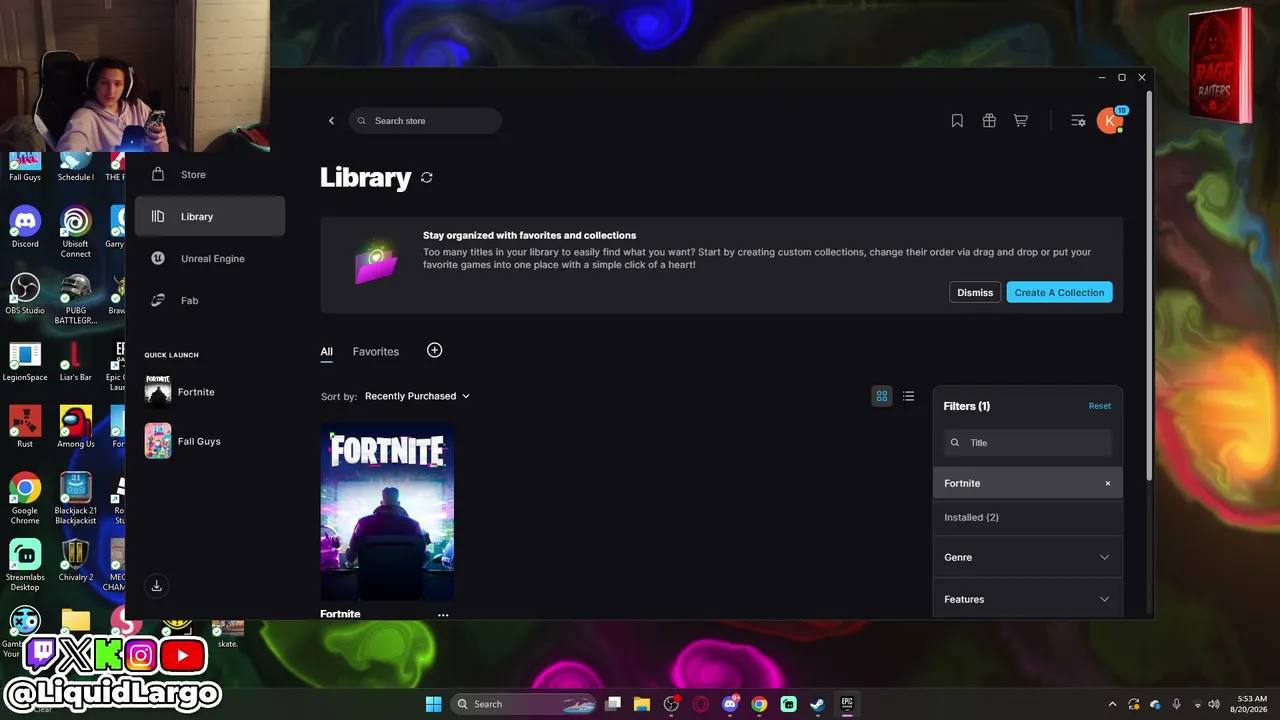
Task: Focus the Title filter field
Action: 1028,442
